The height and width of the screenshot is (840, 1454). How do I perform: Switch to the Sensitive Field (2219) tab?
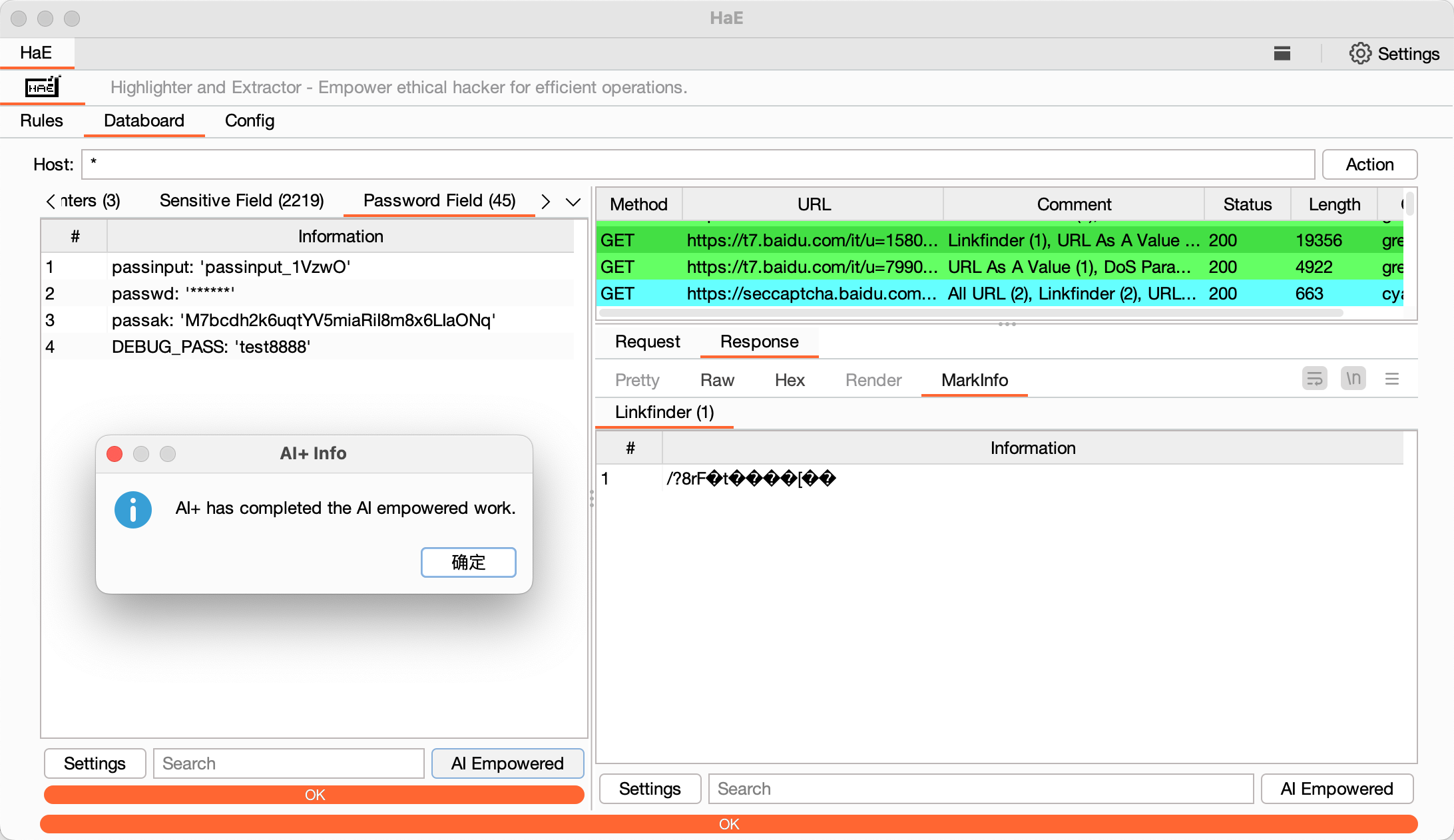coord(241,200)
